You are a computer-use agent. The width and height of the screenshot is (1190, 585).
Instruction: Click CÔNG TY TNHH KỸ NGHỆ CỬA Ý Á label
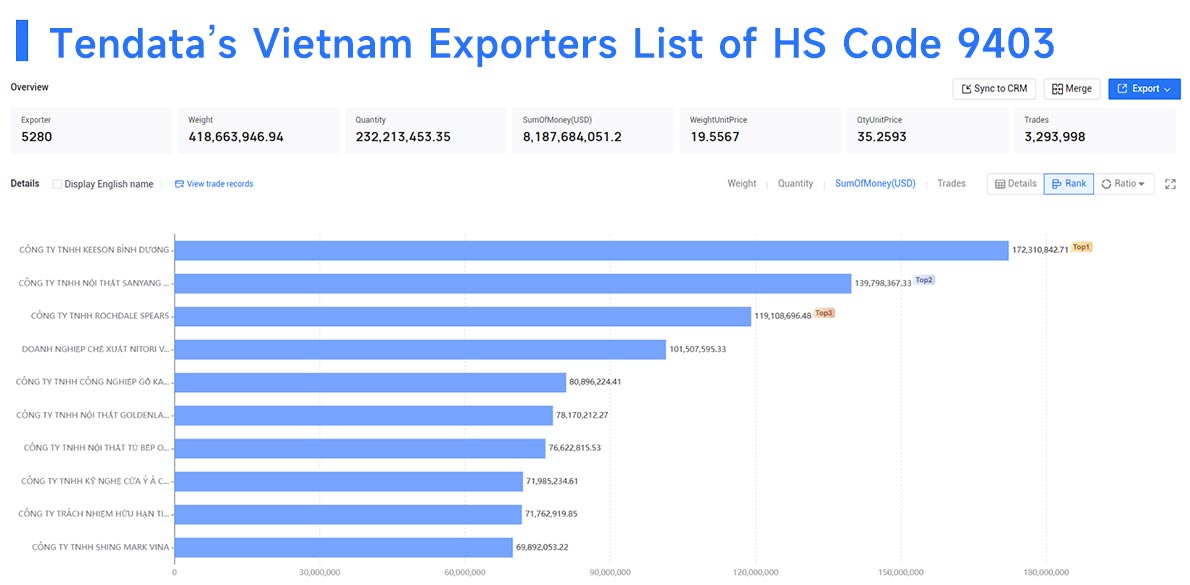point(96,481)
